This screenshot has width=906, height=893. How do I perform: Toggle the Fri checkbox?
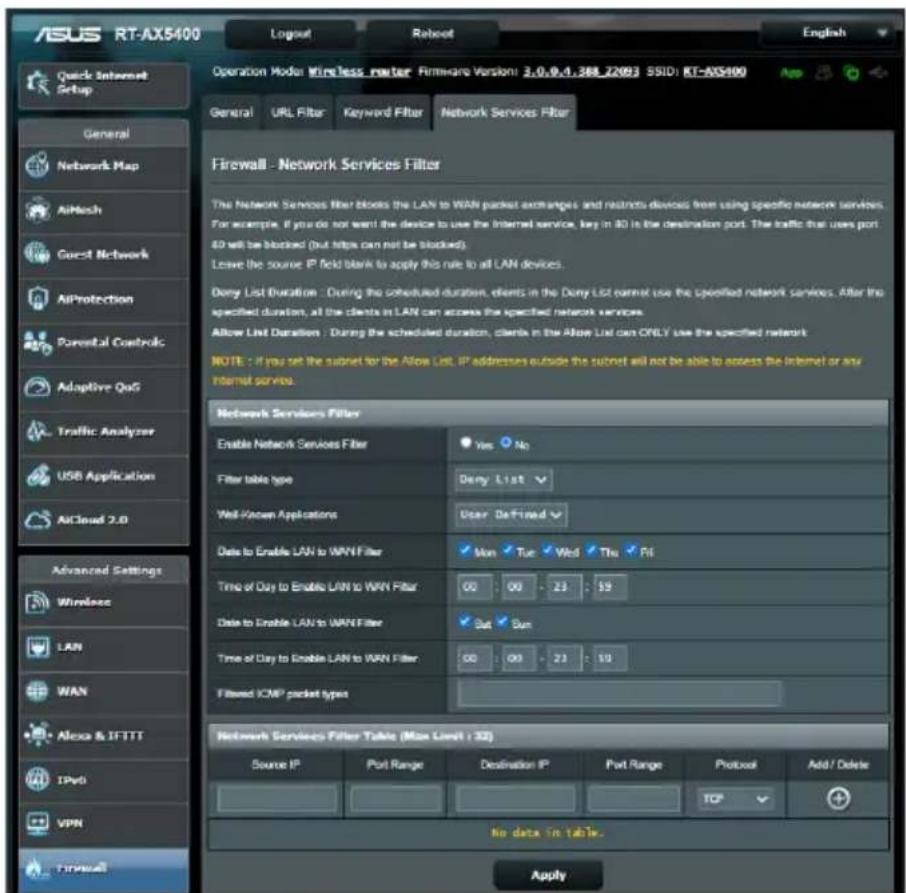click(x=631, y=549)
